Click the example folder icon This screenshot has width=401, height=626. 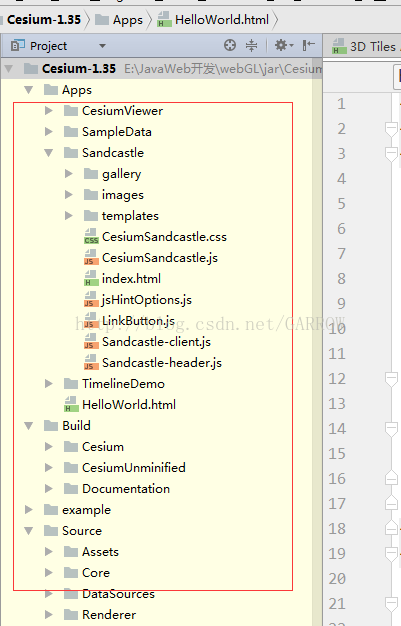click(x=51, y=509)
